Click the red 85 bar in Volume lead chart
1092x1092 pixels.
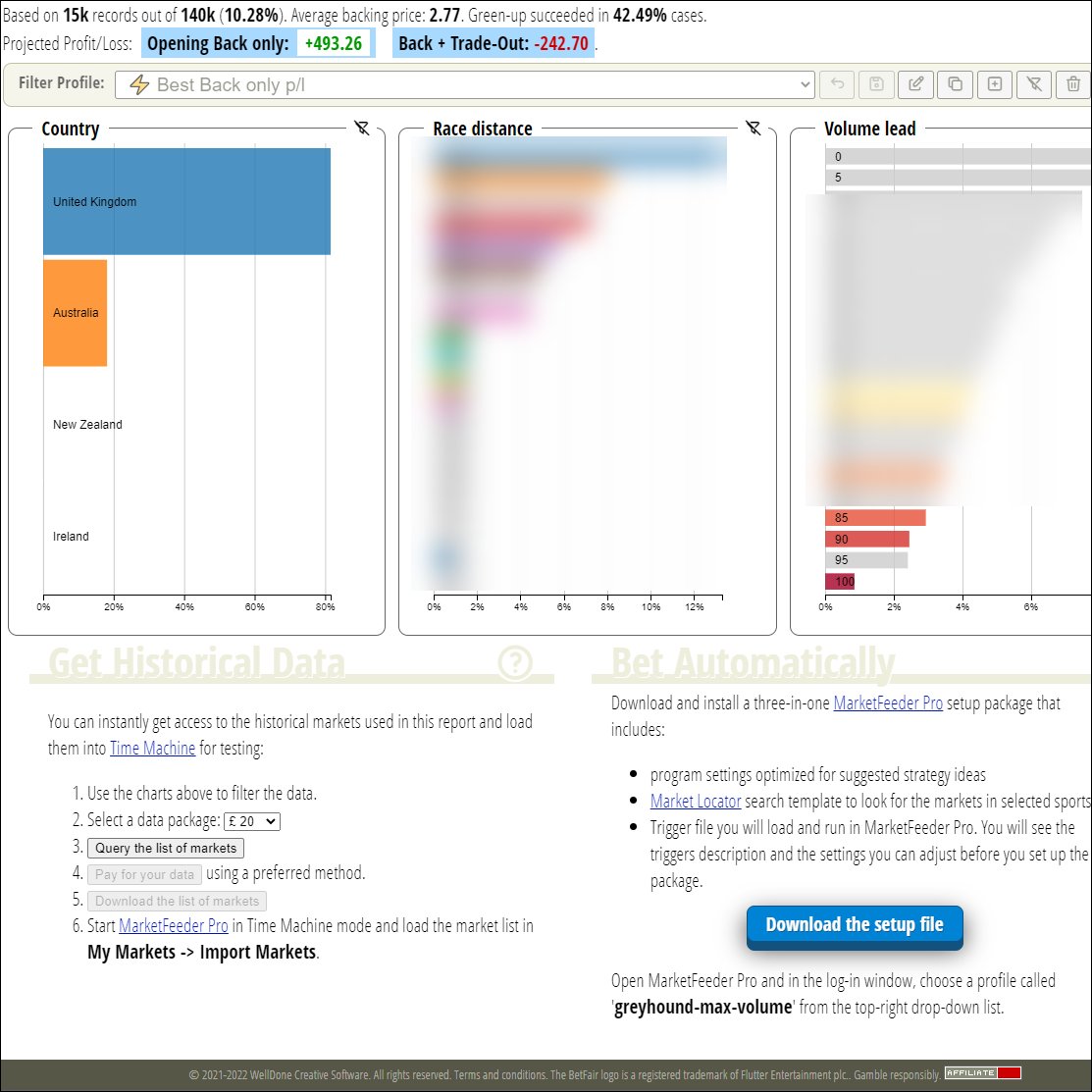(873, 517)
